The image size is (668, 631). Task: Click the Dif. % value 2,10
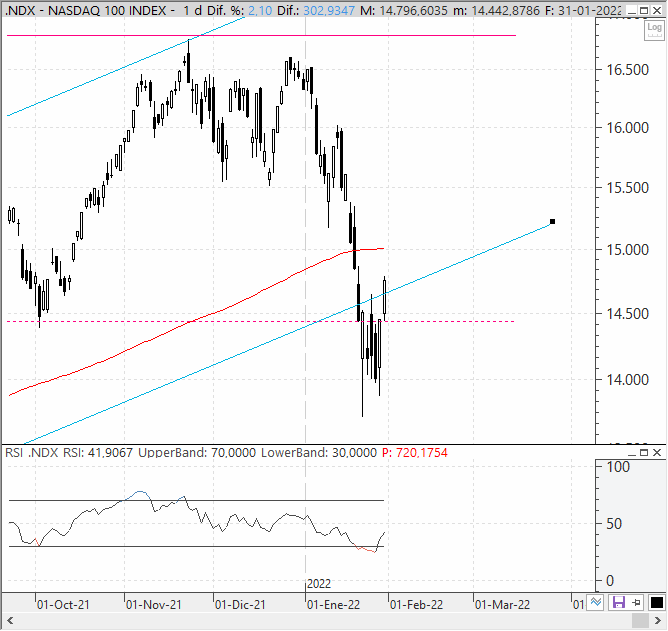(x=259, y=10)
